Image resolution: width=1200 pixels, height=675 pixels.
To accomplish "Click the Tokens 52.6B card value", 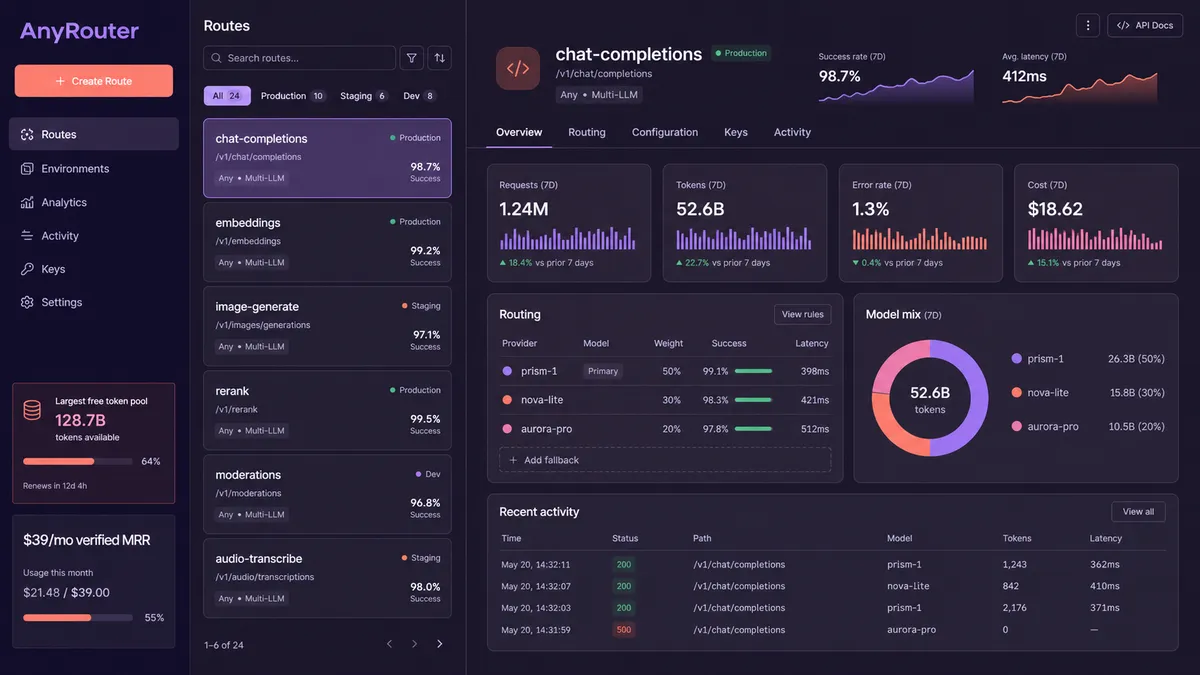I will pos(700,209).
